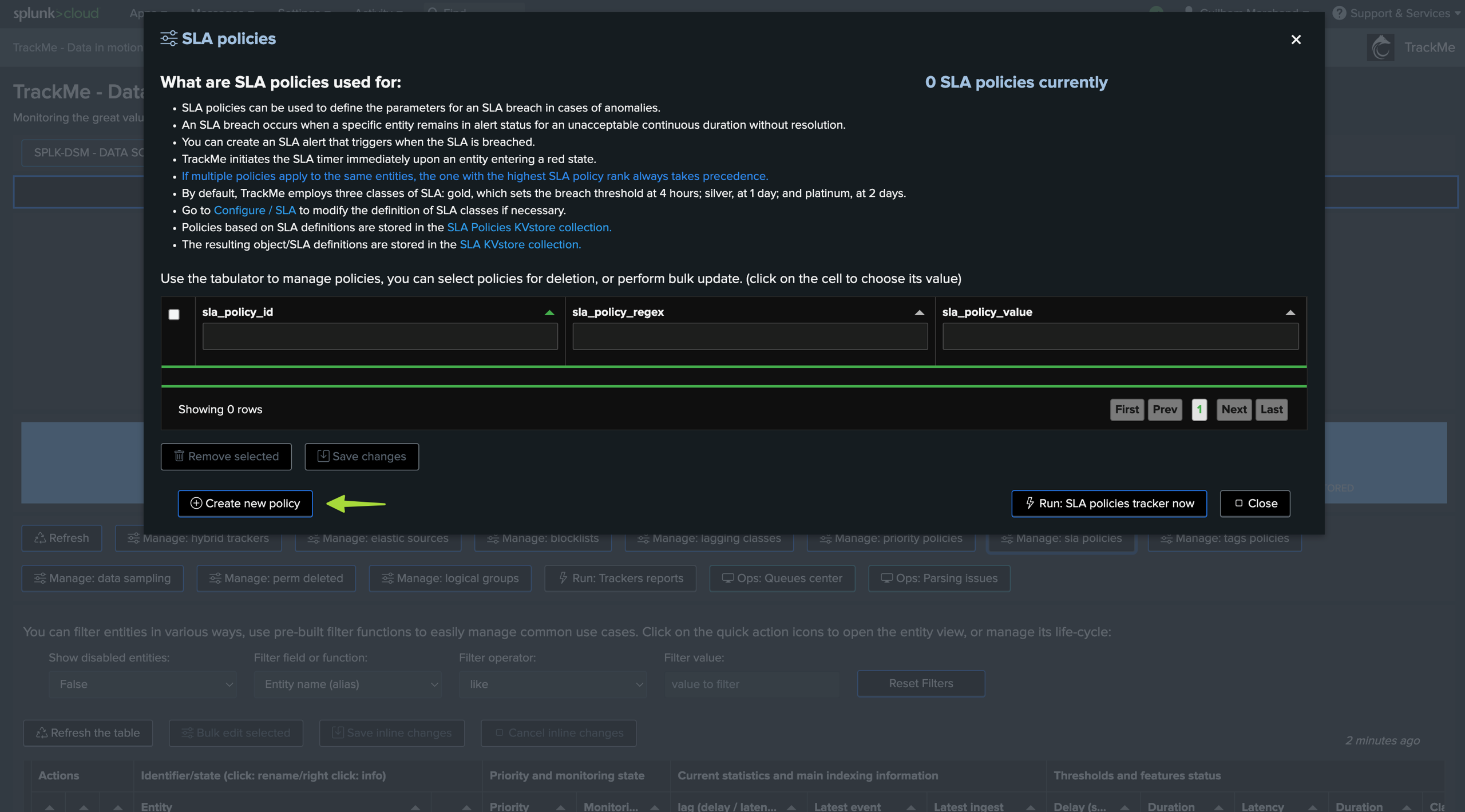Open Manage: perm deleted
The width and height of the screenshot is (1465, 812).
[x=276, y=579]
